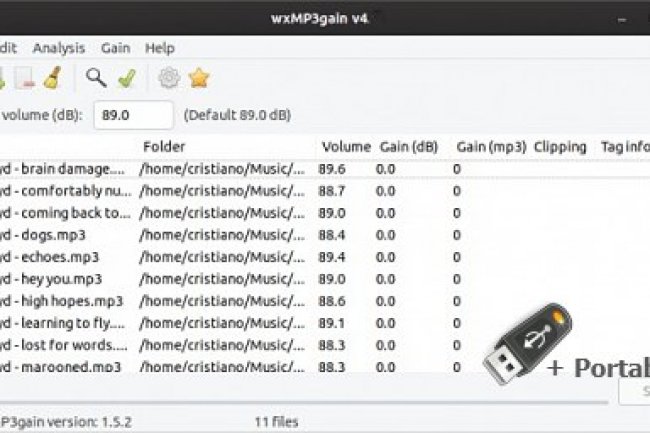Click the Clipping column header
The width and height of the screenshot is (650, 433).
[560, 147]
